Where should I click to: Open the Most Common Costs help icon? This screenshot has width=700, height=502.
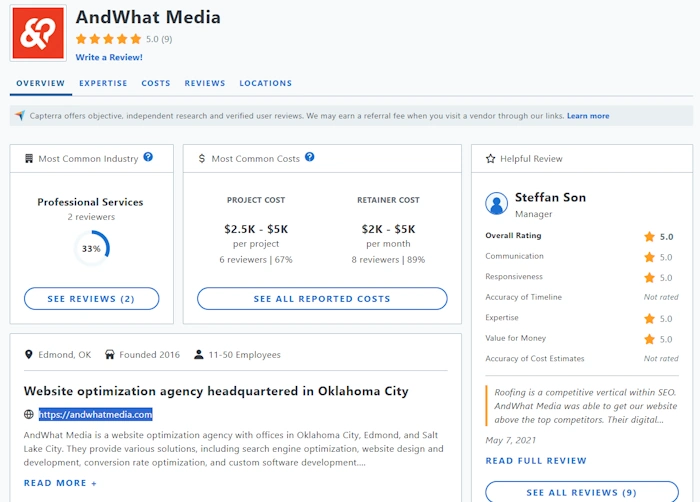point(309,157)
